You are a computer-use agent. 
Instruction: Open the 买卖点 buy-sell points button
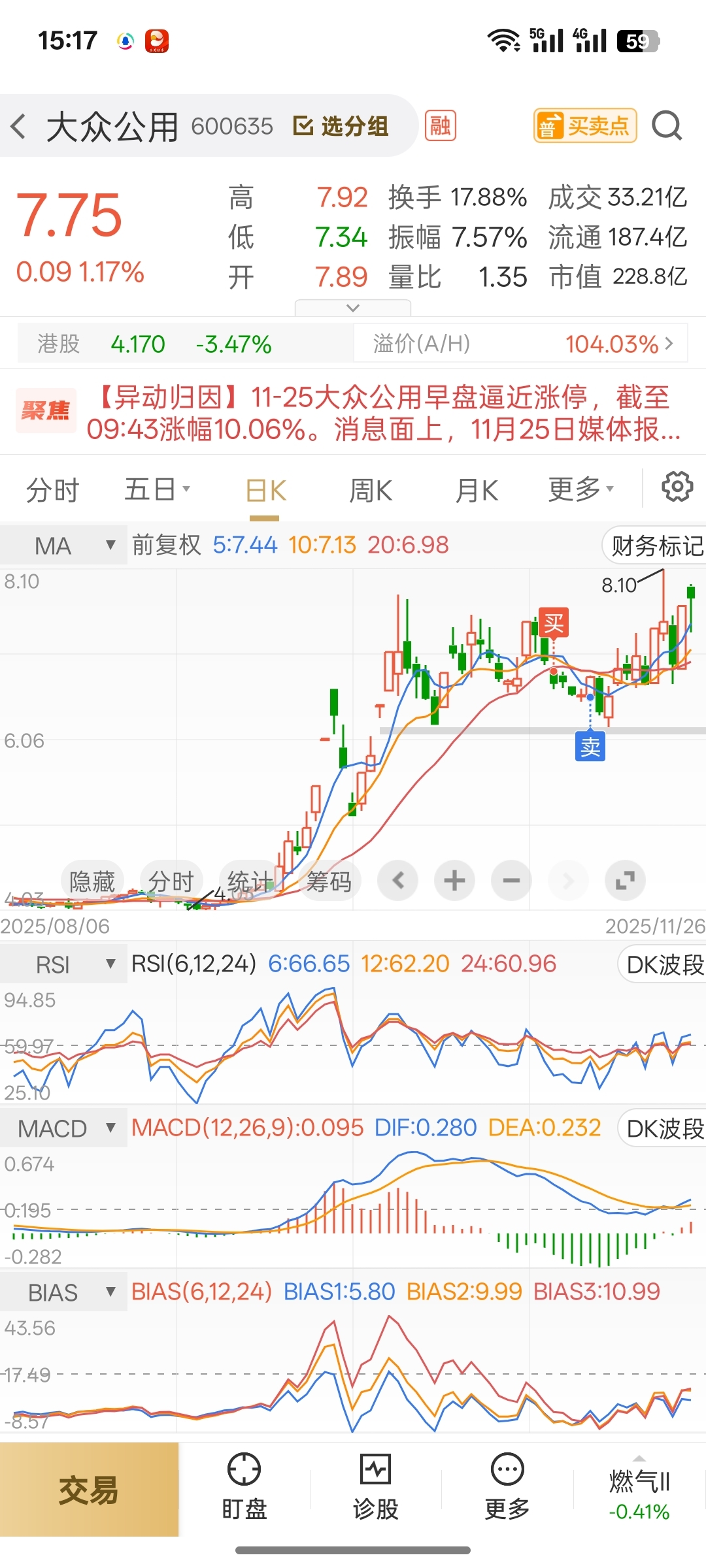coord(585,125)
